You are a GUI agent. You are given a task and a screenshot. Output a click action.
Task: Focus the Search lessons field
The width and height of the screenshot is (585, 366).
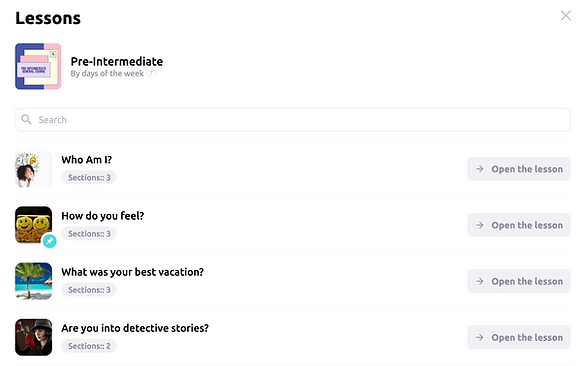[x=292, y=120]
